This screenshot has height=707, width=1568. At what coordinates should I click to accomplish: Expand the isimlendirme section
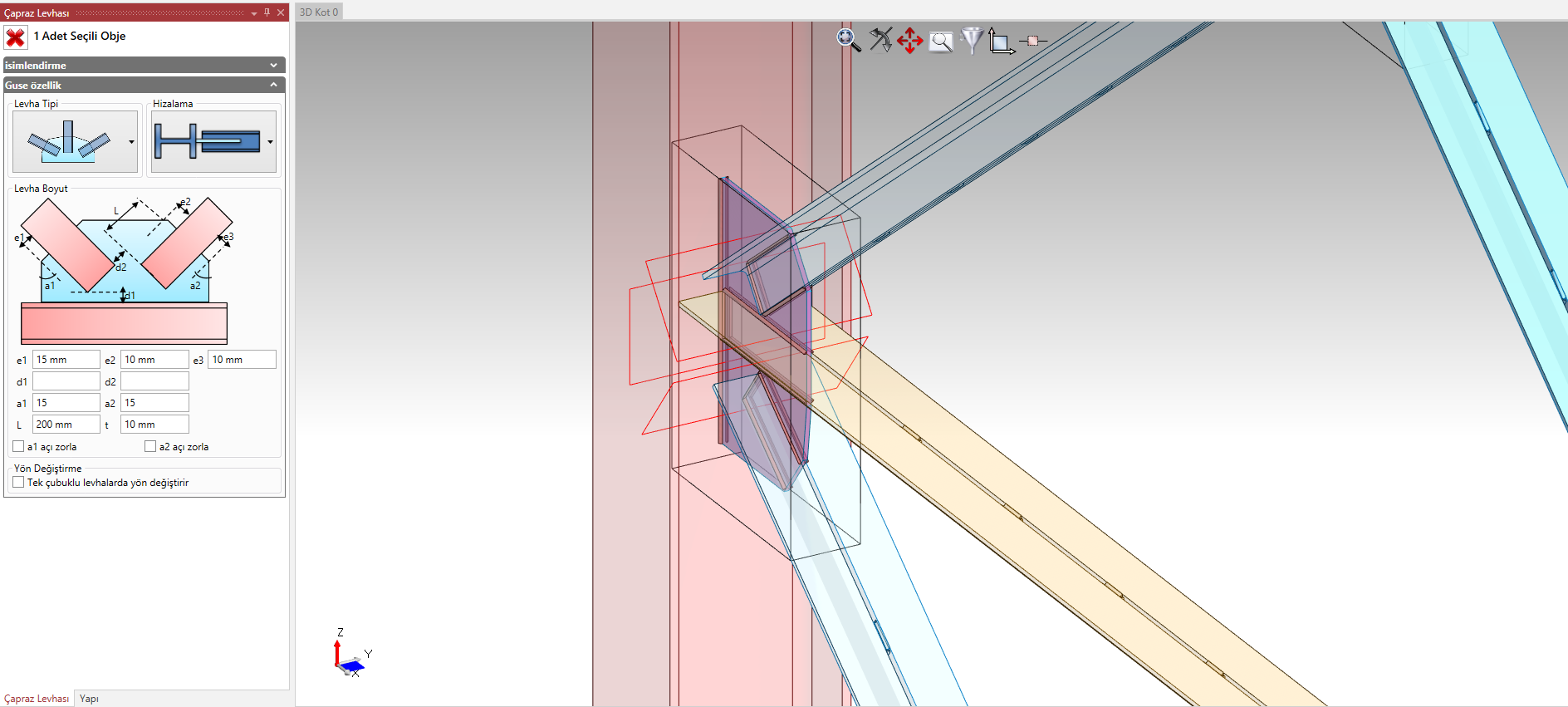(x=273, y=66)
